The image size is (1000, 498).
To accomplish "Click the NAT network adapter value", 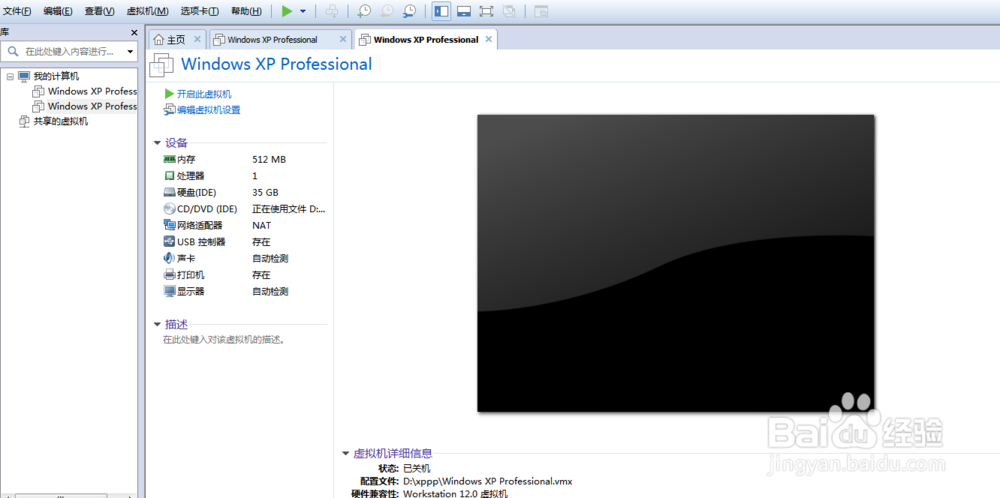I will (261, 225).
